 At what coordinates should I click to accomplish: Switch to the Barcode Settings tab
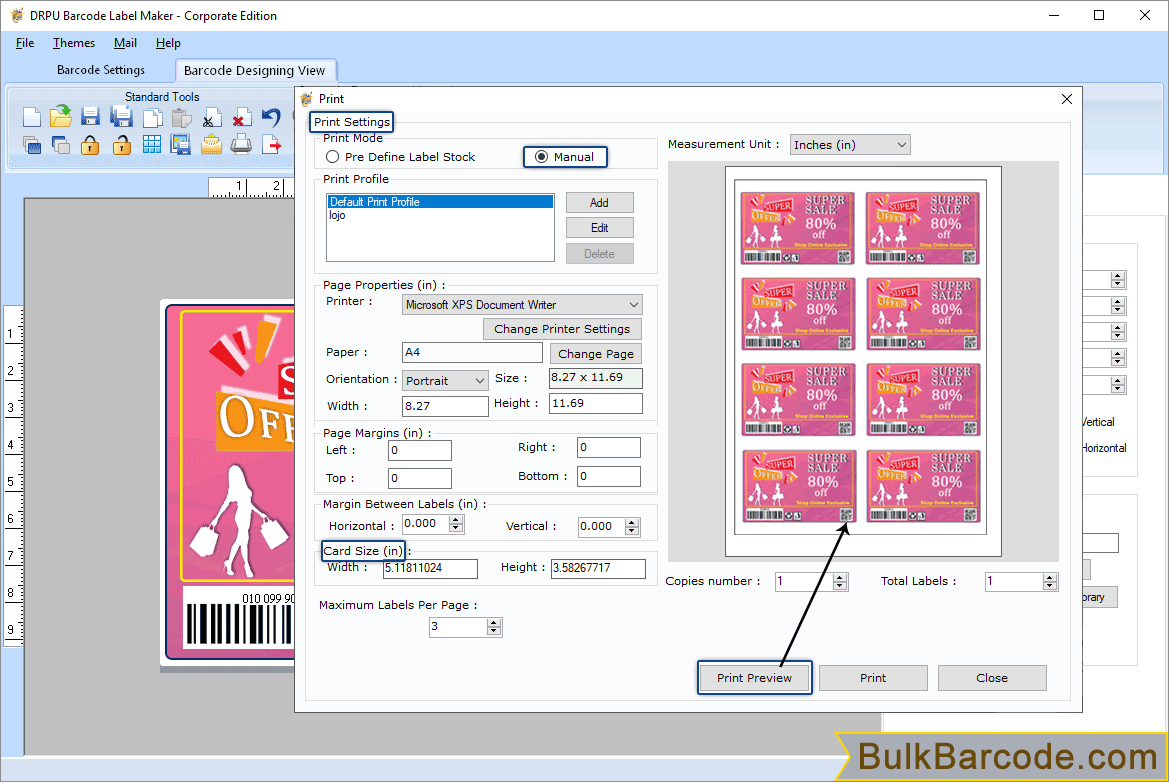pos(101,70)
